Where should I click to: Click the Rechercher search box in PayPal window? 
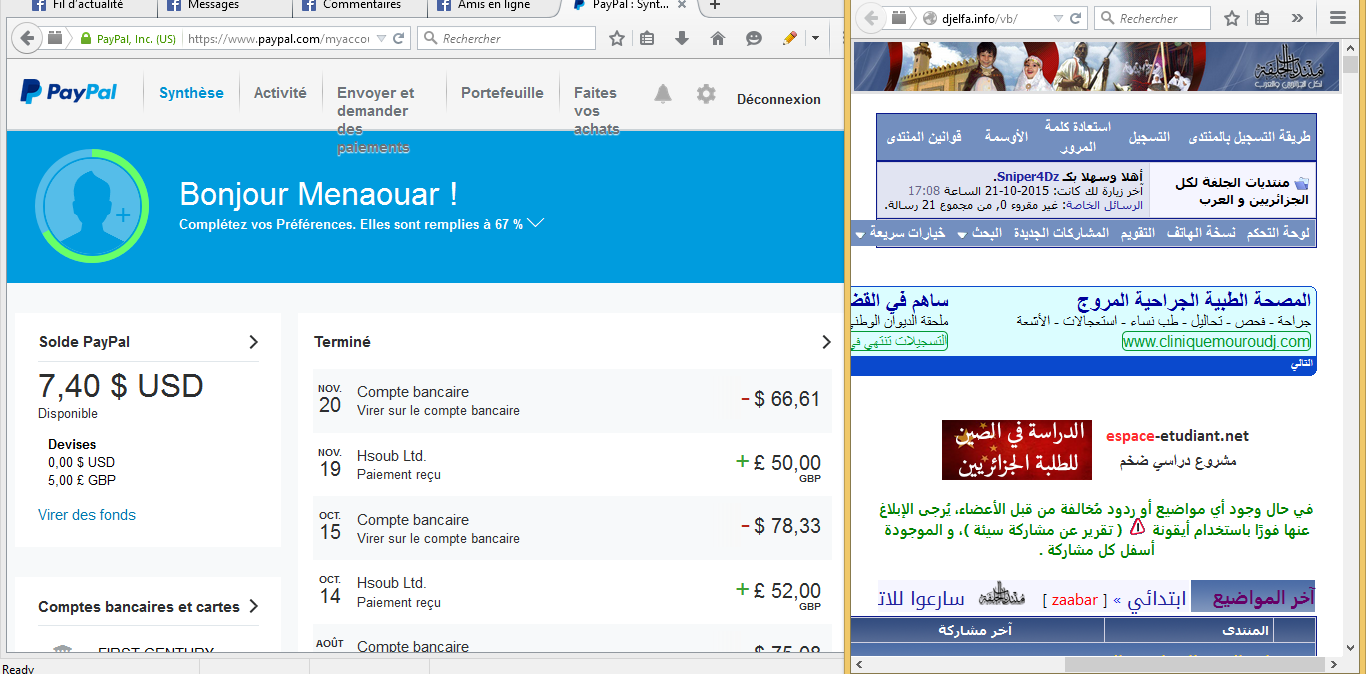506,39
